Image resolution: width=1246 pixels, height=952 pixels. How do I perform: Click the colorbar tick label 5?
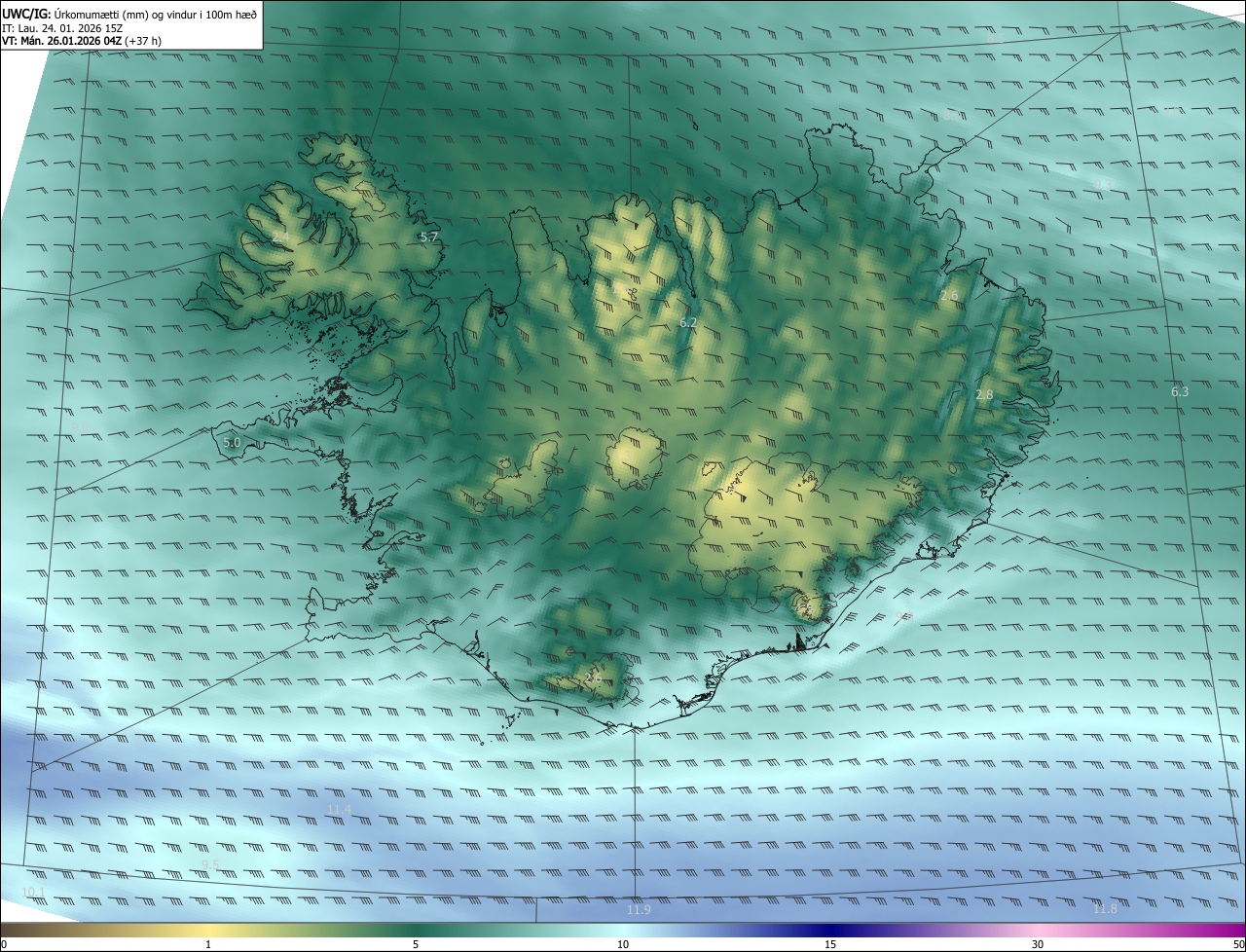pyautogui.click(x=416, y=945)
